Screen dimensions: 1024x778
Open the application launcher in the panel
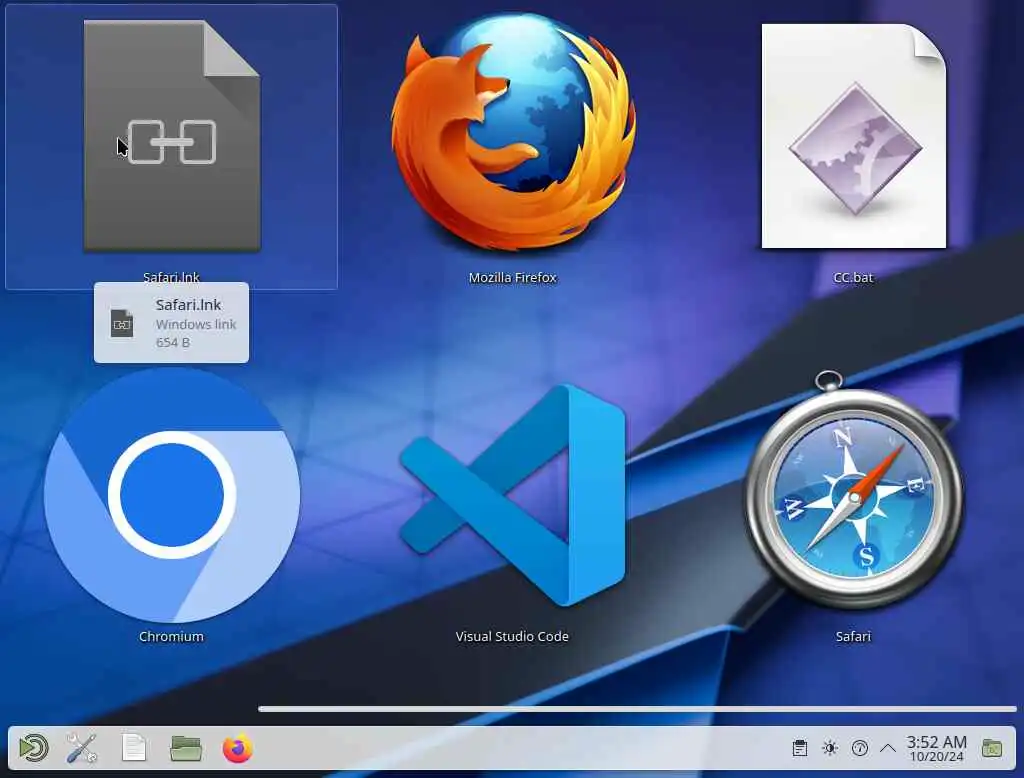[33, 748]
